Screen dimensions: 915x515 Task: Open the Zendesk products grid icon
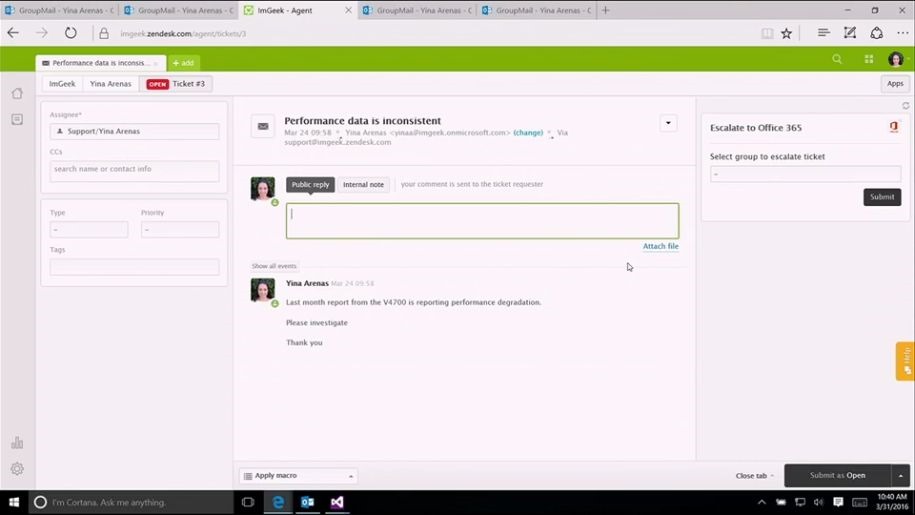tap(868, 59)
